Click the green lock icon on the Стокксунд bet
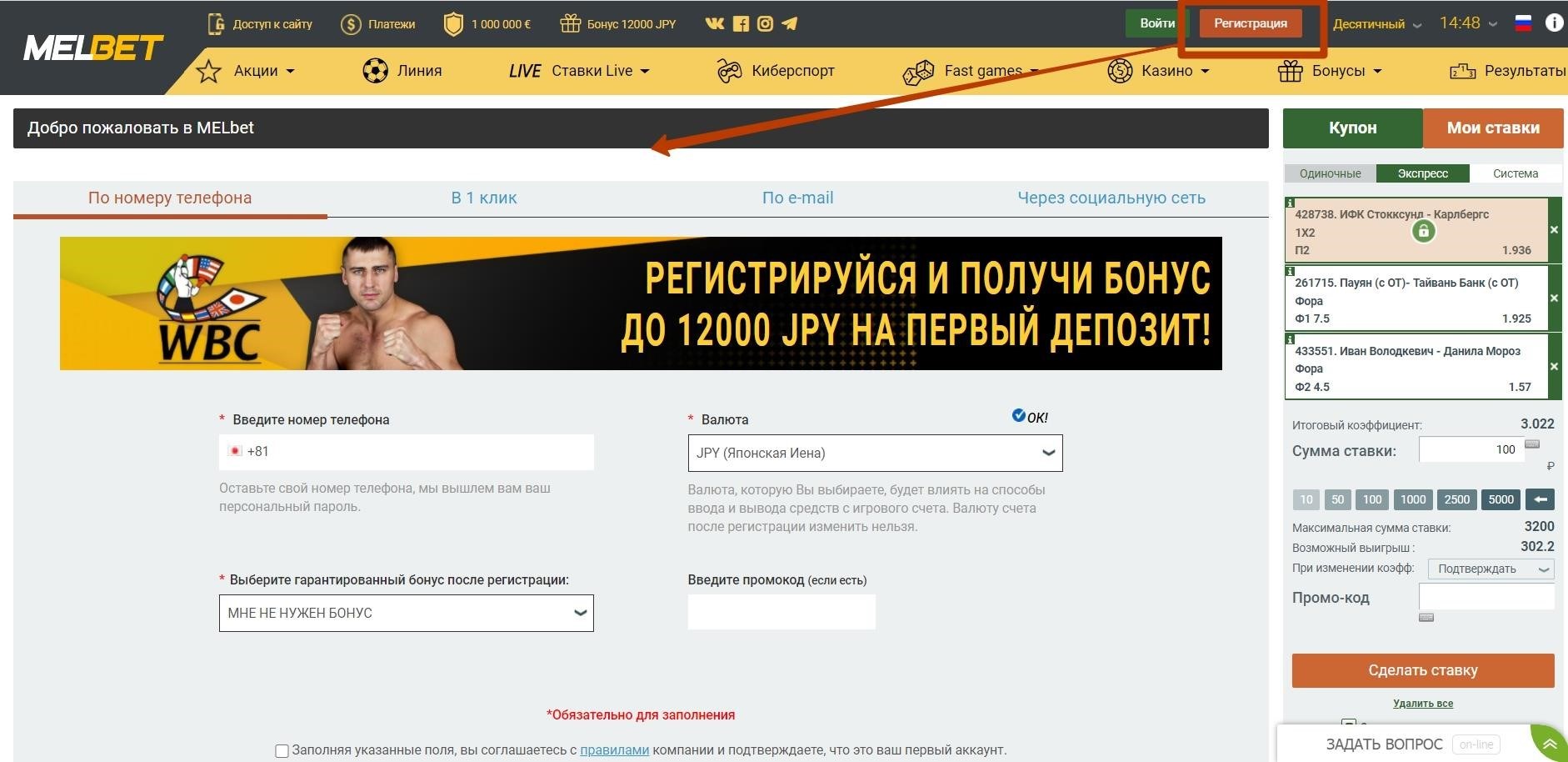The height and width of the screenshot is (762, 1568). click(x=1424, y=231)
